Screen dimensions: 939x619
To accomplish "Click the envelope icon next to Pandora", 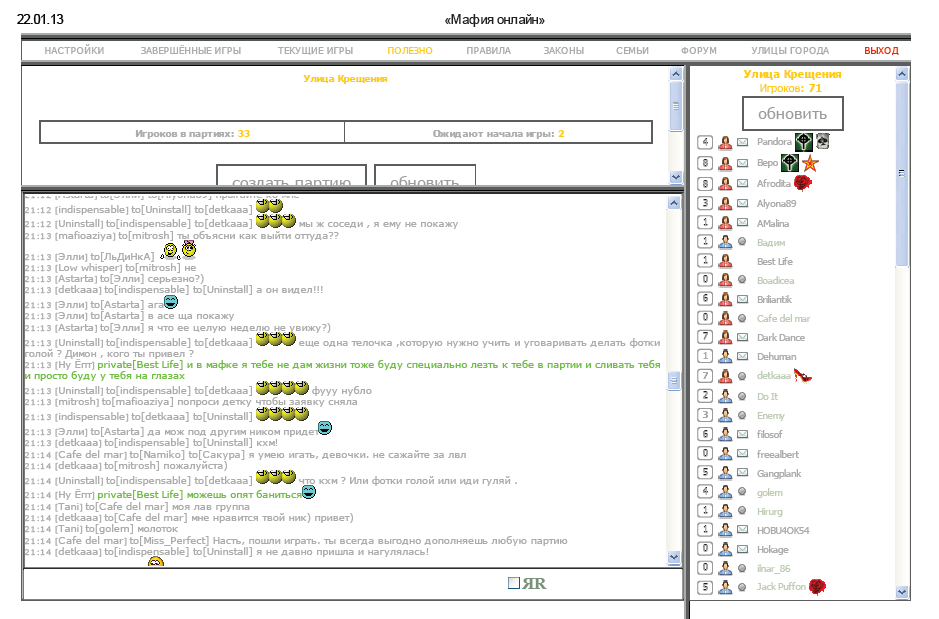I will click(743, 142).
